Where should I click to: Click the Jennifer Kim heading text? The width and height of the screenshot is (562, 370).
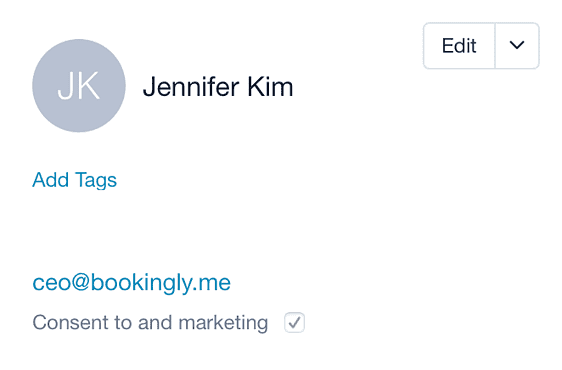pyautogui.click(x=218, y=87)
